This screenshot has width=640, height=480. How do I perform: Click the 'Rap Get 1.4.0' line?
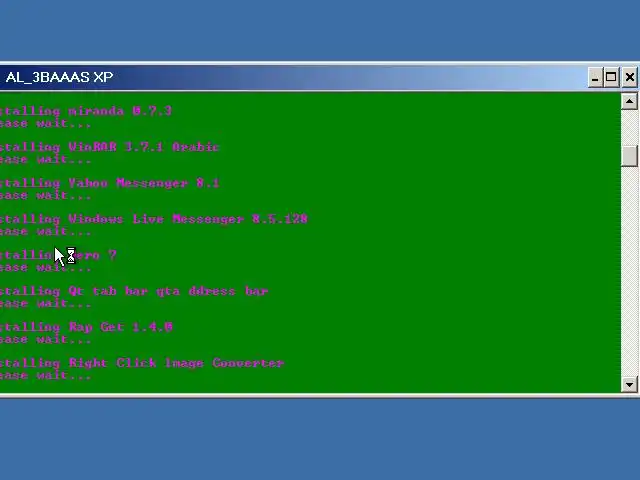[86, 327]
